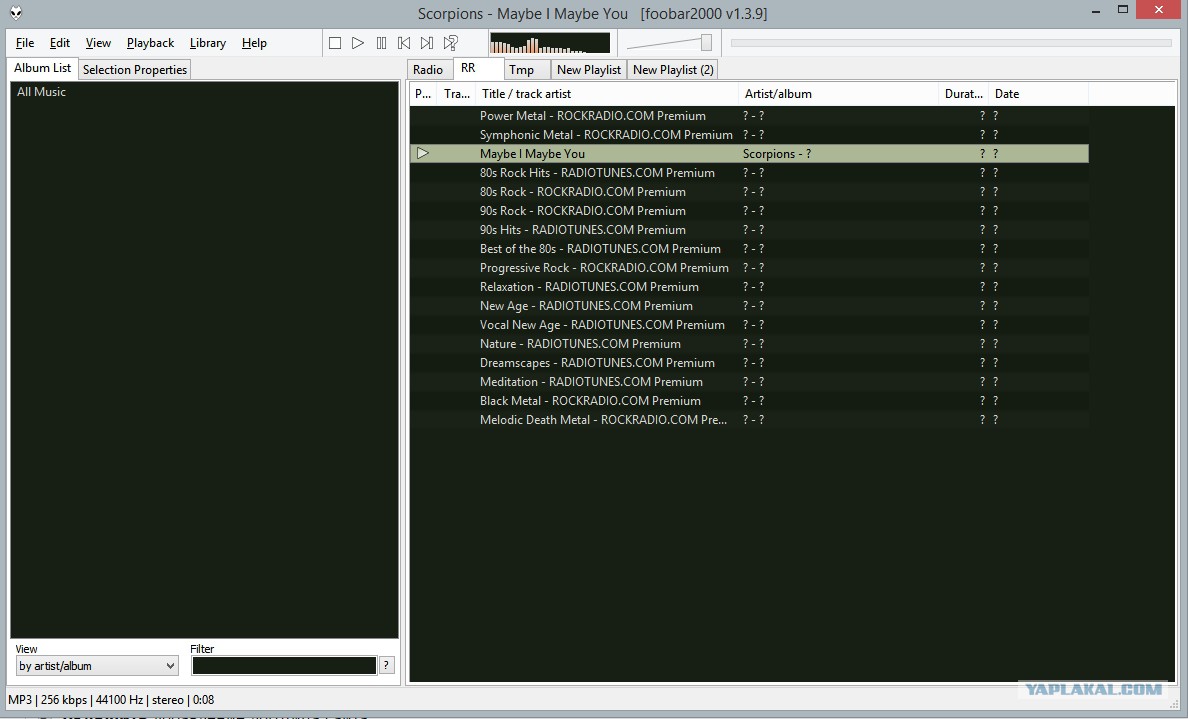The height and width of the screenshot is (719, 1188).
Task: Sort by Duration column header
Action: (x=964, y=94)
